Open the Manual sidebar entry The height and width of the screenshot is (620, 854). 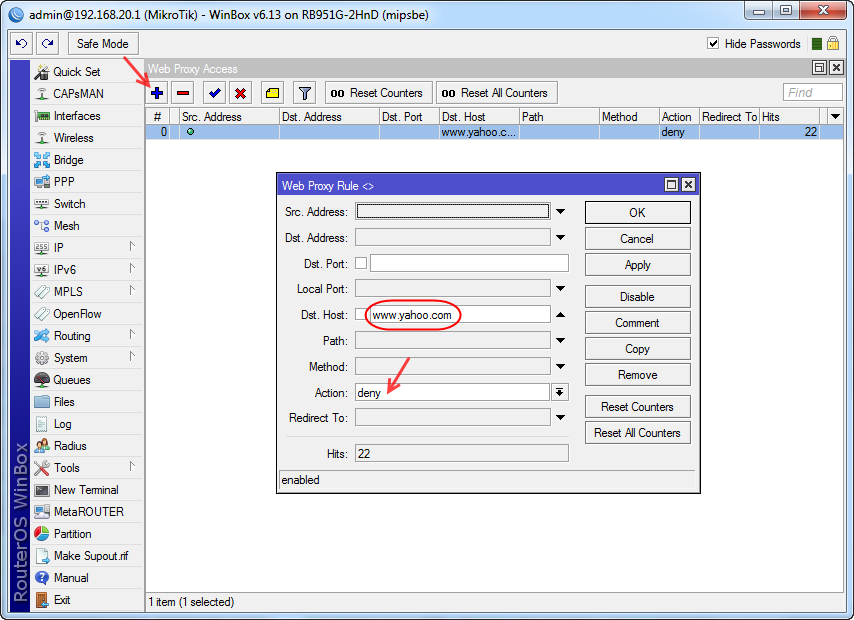click(x=71, y=578)
